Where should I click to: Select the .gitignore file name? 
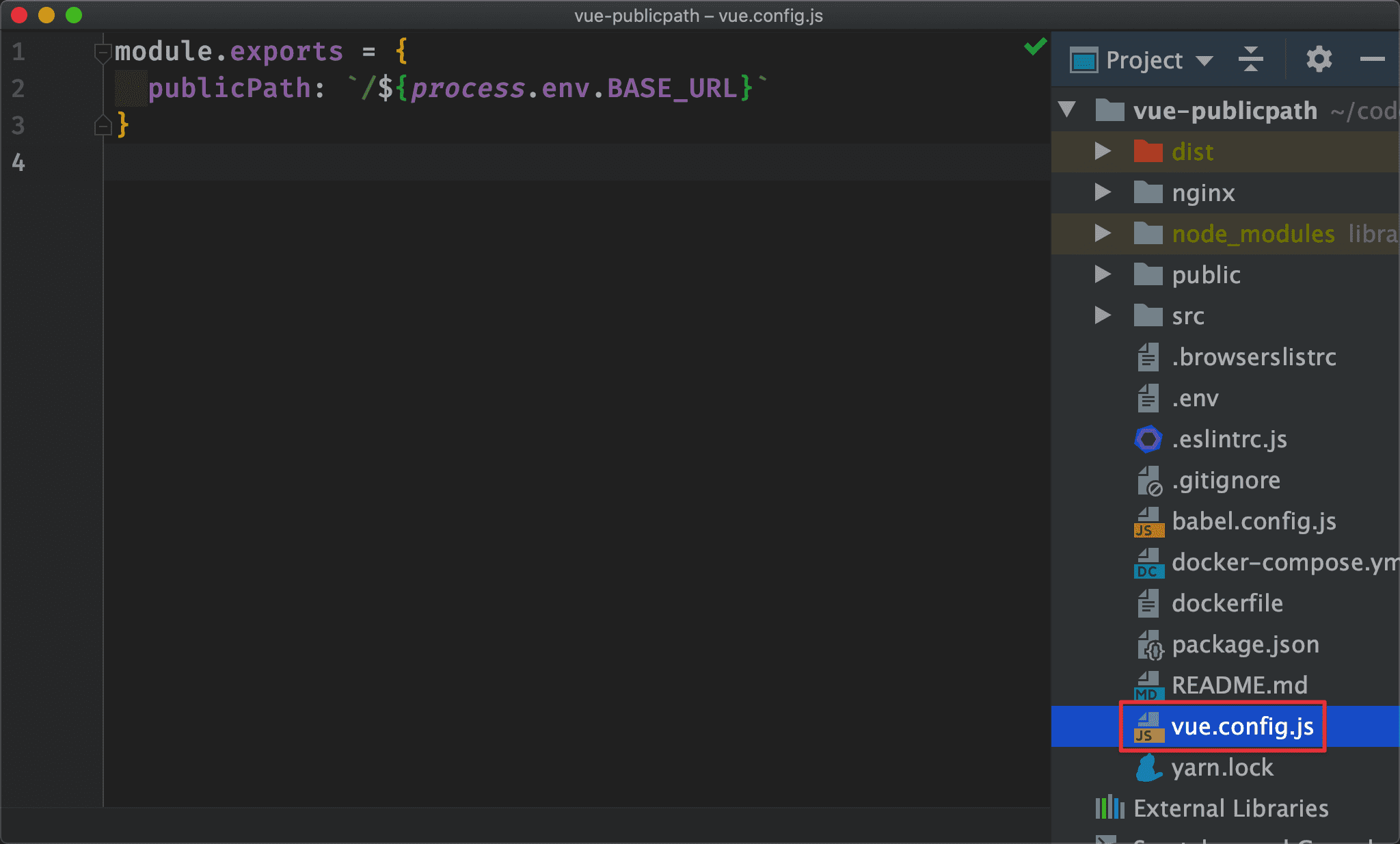coord(1226,481)
